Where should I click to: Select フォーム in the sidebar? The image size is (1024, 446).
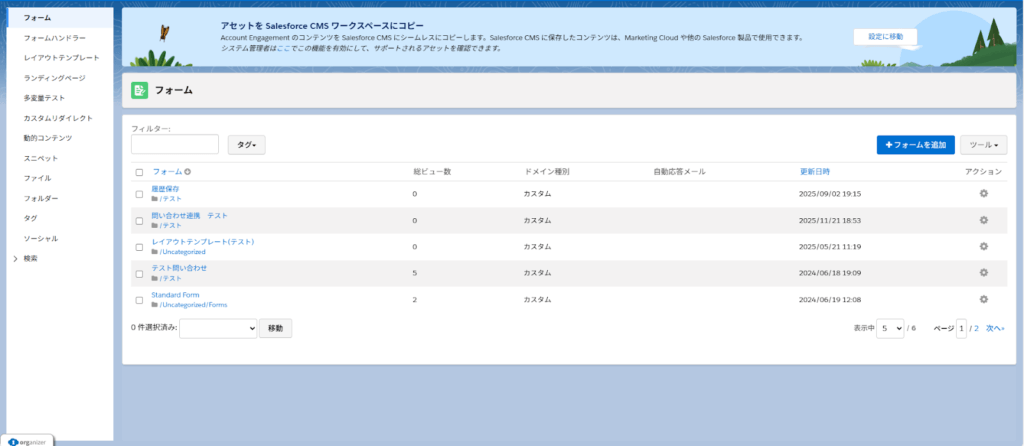tap(60, 18)
